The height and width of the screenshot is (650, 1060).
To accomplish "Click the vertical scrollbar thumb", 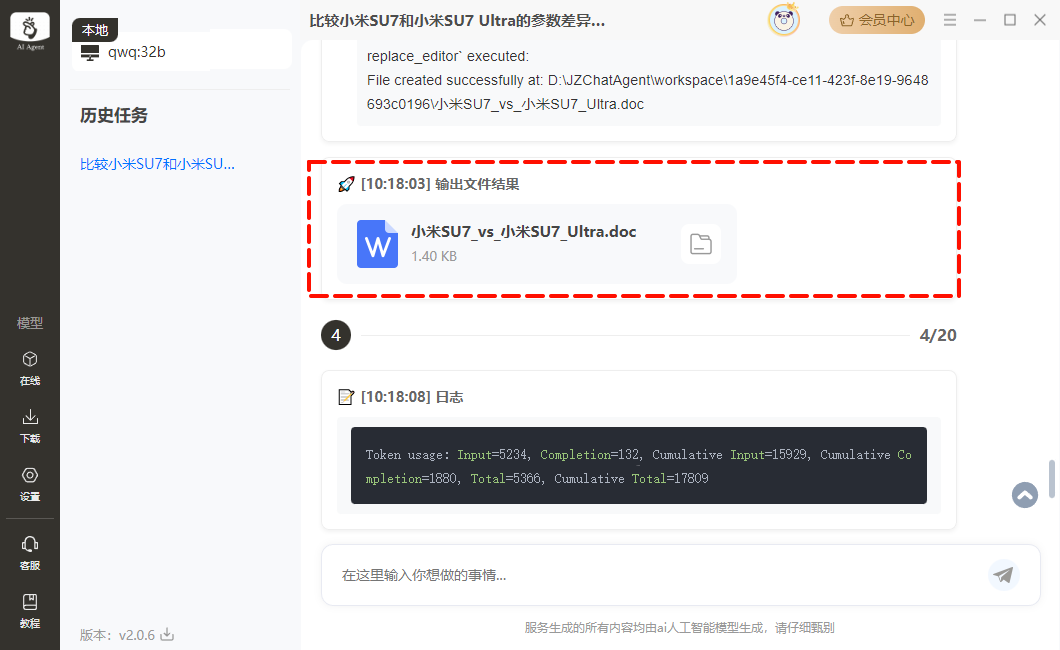I will click(1052, 479).
